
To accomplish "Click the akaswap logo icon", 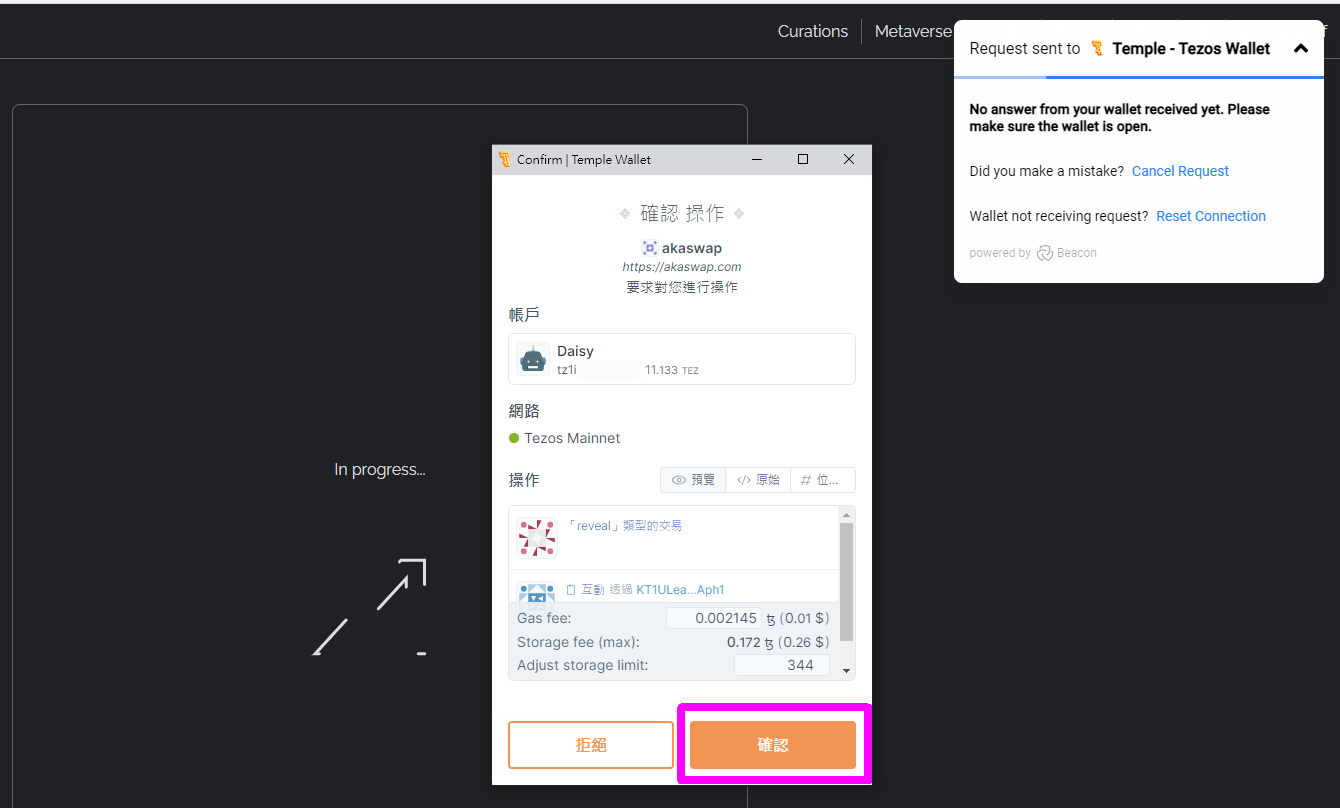I will 650,248.
